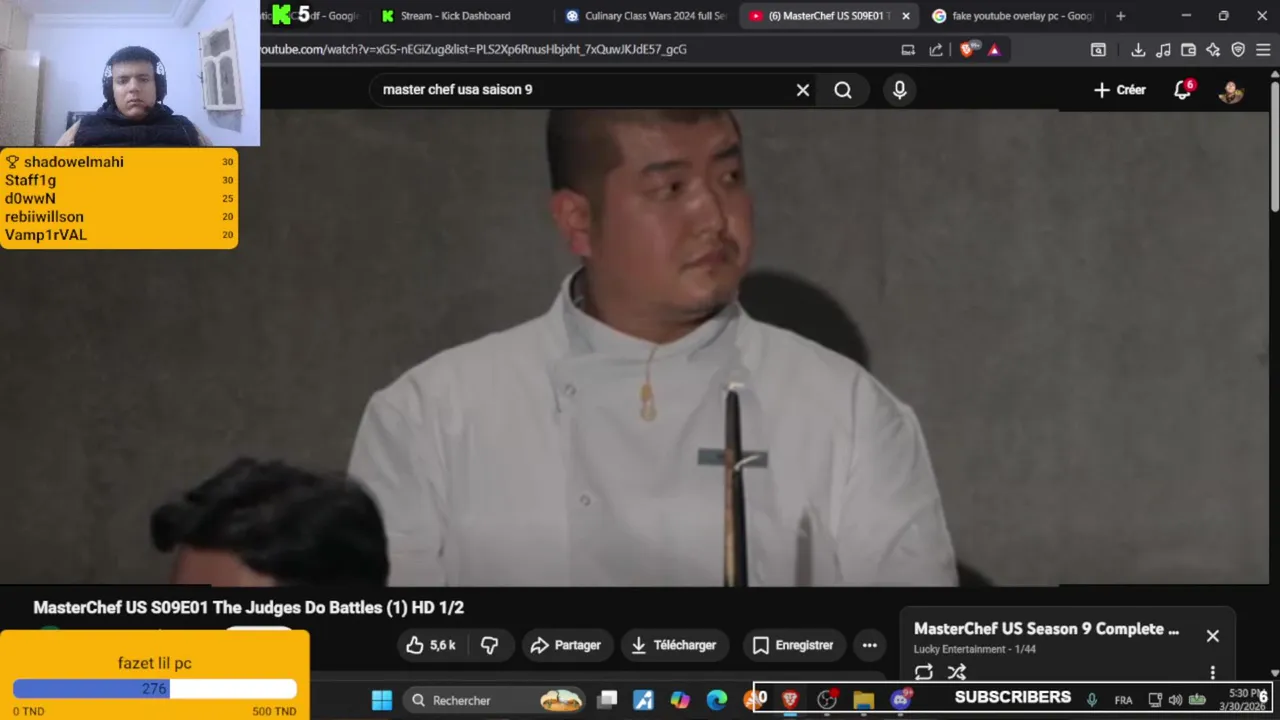Launch Copilot from taskbar
Screen dimensions: 1280x720
click(680, 700)
